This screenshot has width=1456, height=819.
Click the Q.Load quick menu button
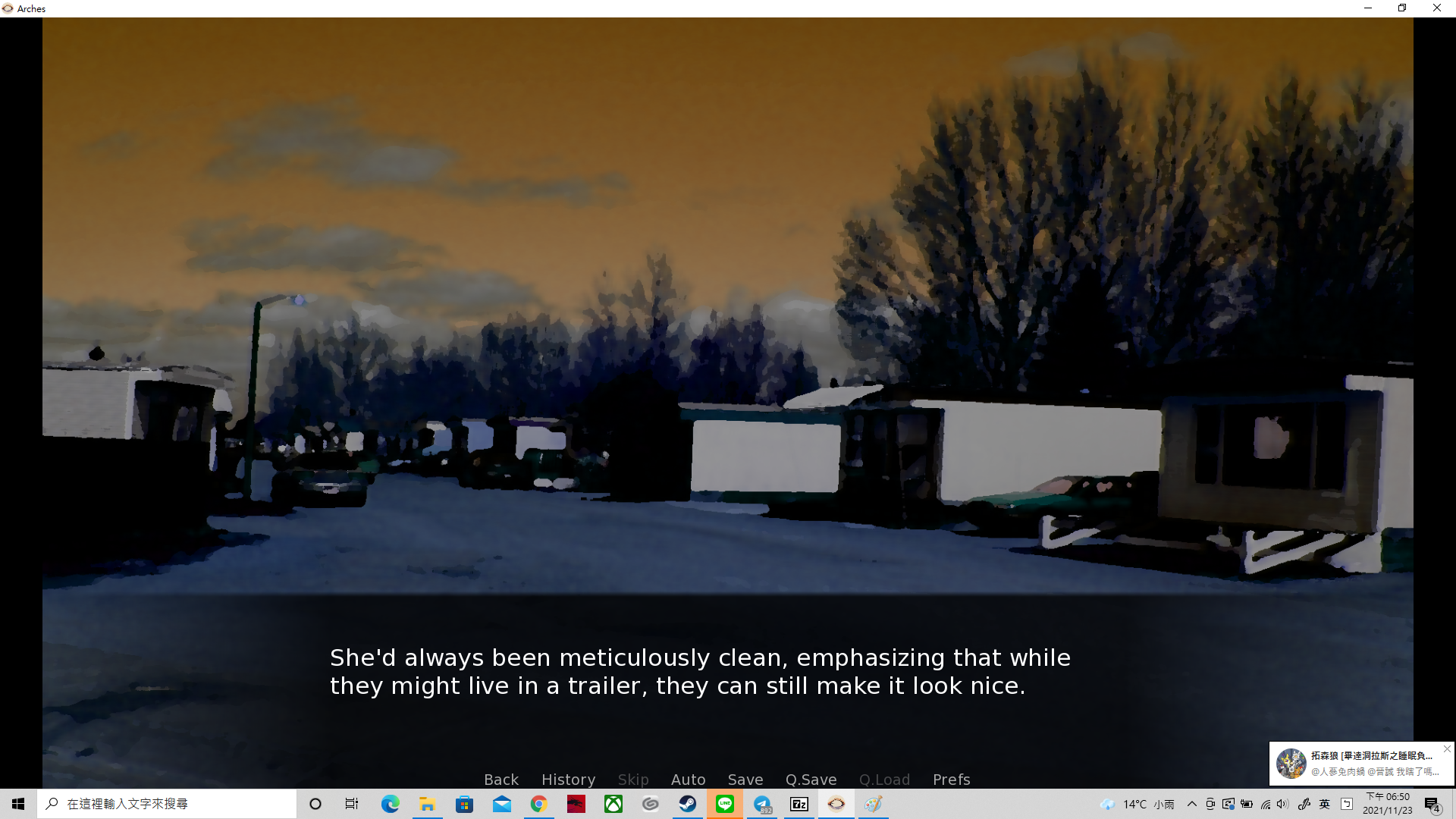[x=884, y=780]
